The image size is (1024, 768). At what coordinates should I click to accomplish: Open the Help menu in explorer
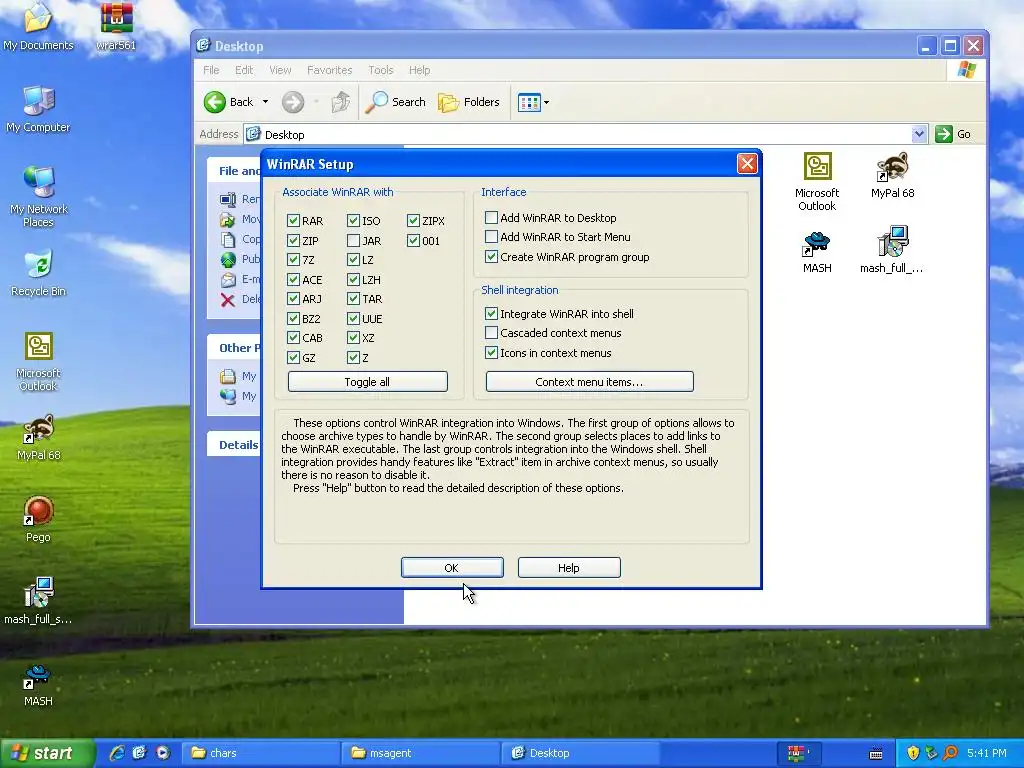click(419, 70)
